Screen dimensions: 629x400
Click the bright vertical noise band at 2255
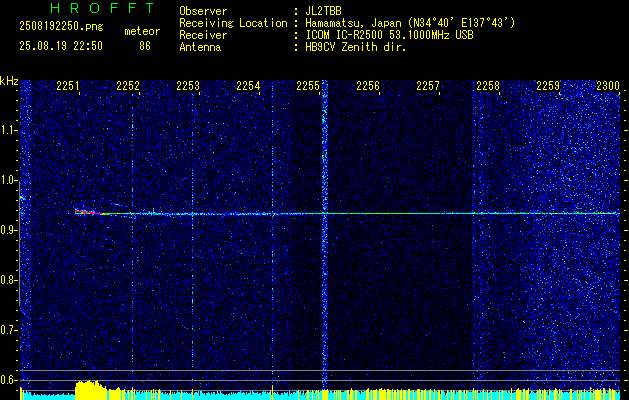pyautogui.click(x=325, y=236)
